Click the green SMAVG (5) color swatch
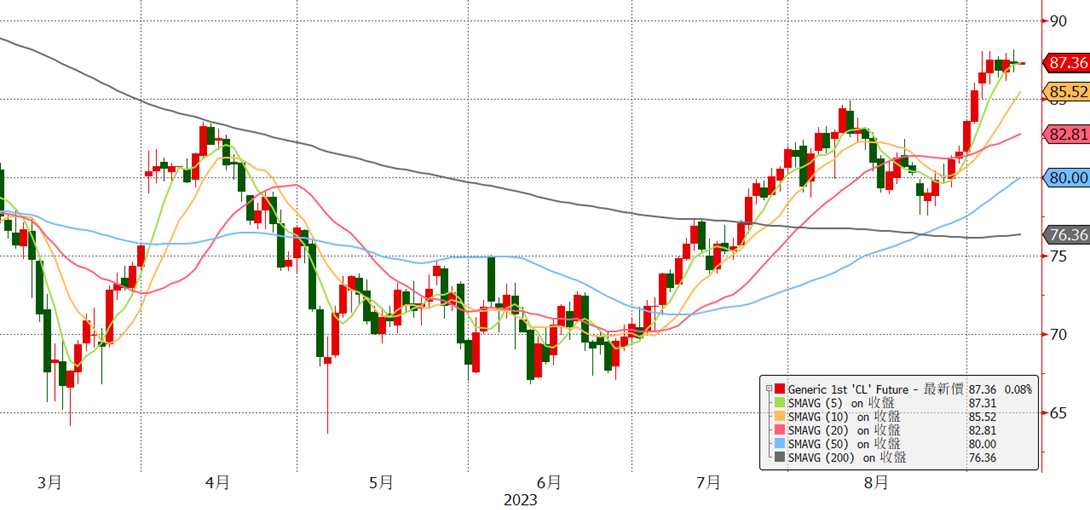This screenshot has width=1090, height=510. tap(779, 403)
